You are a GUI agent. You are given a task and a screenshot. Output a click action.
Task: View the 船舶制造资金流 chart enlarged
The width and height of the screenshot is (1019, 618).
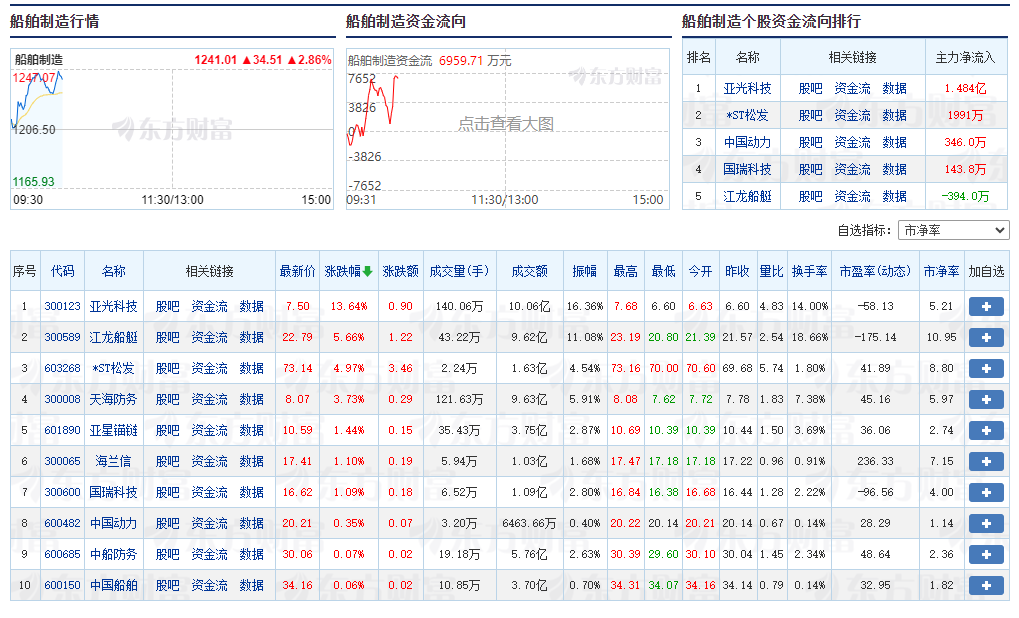click(508, 129)
